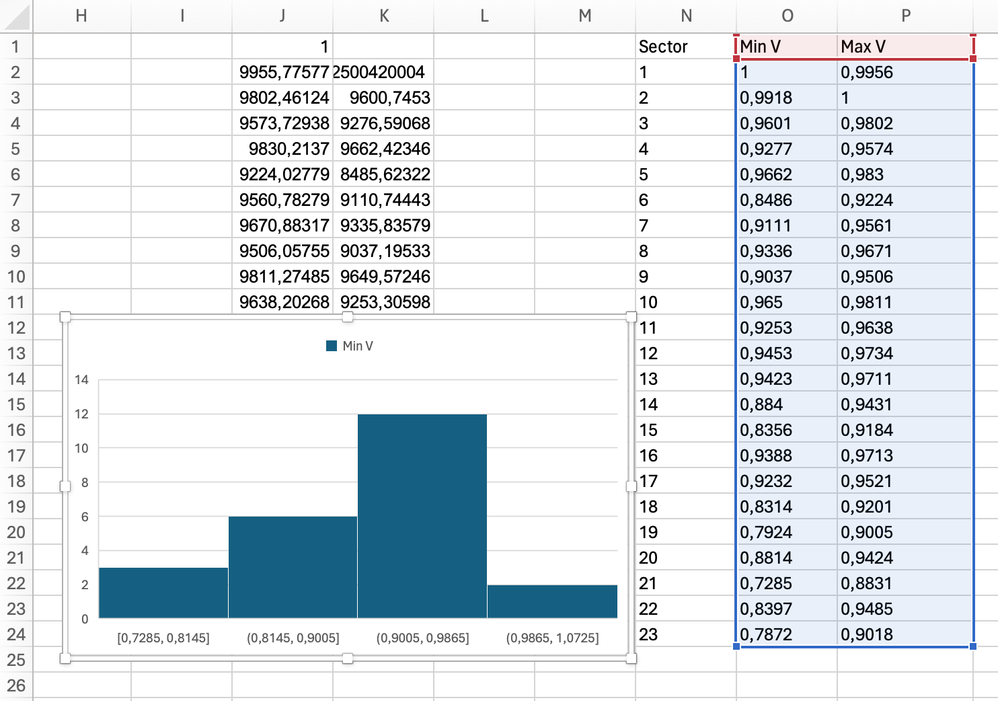Select Min V cell 0,7924
This screenshot has height=701, width=998.
click(787, 532)
